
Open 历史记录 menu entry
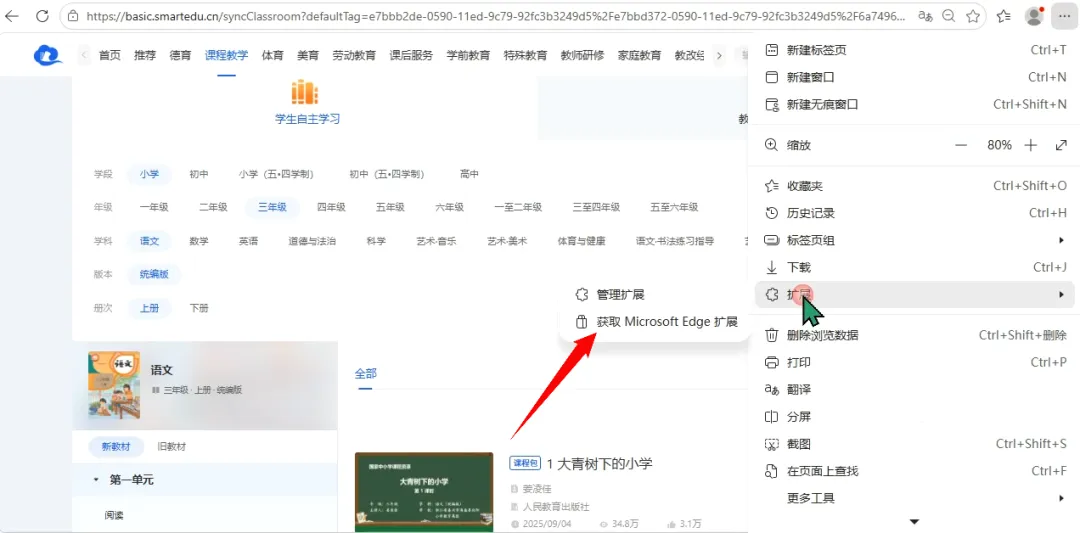(916, 213)
